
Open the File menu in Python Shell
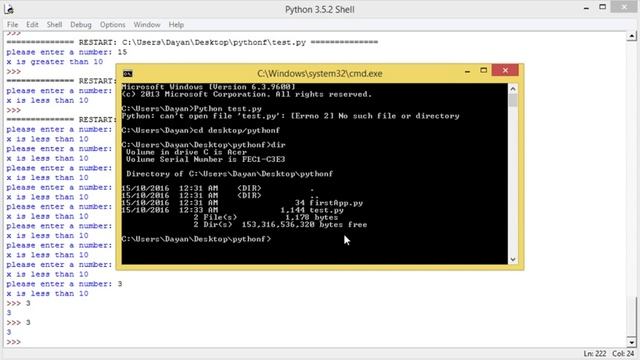point(12,25)
